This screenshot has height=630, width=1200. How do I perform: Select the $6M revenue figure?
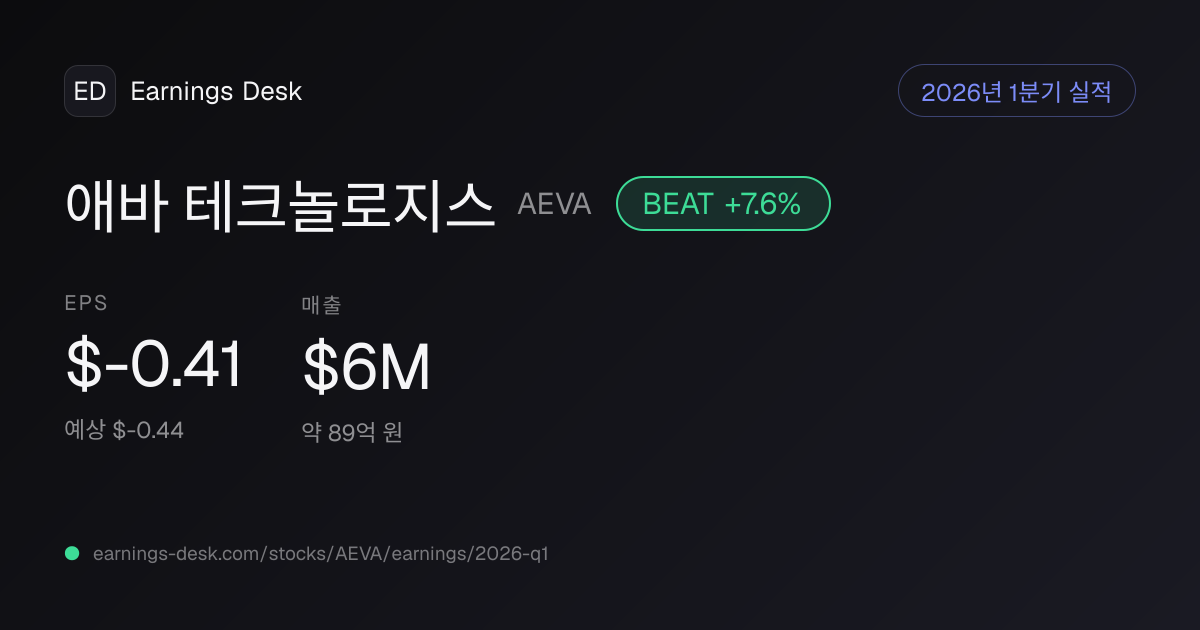tap(366, 366)
